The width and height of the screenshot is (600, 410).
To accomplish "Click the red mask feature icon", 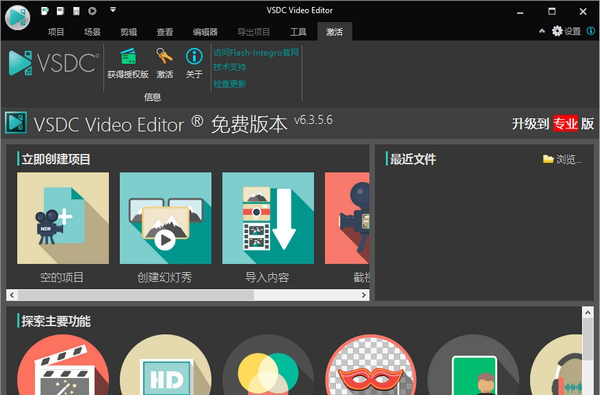I will 371,364.
